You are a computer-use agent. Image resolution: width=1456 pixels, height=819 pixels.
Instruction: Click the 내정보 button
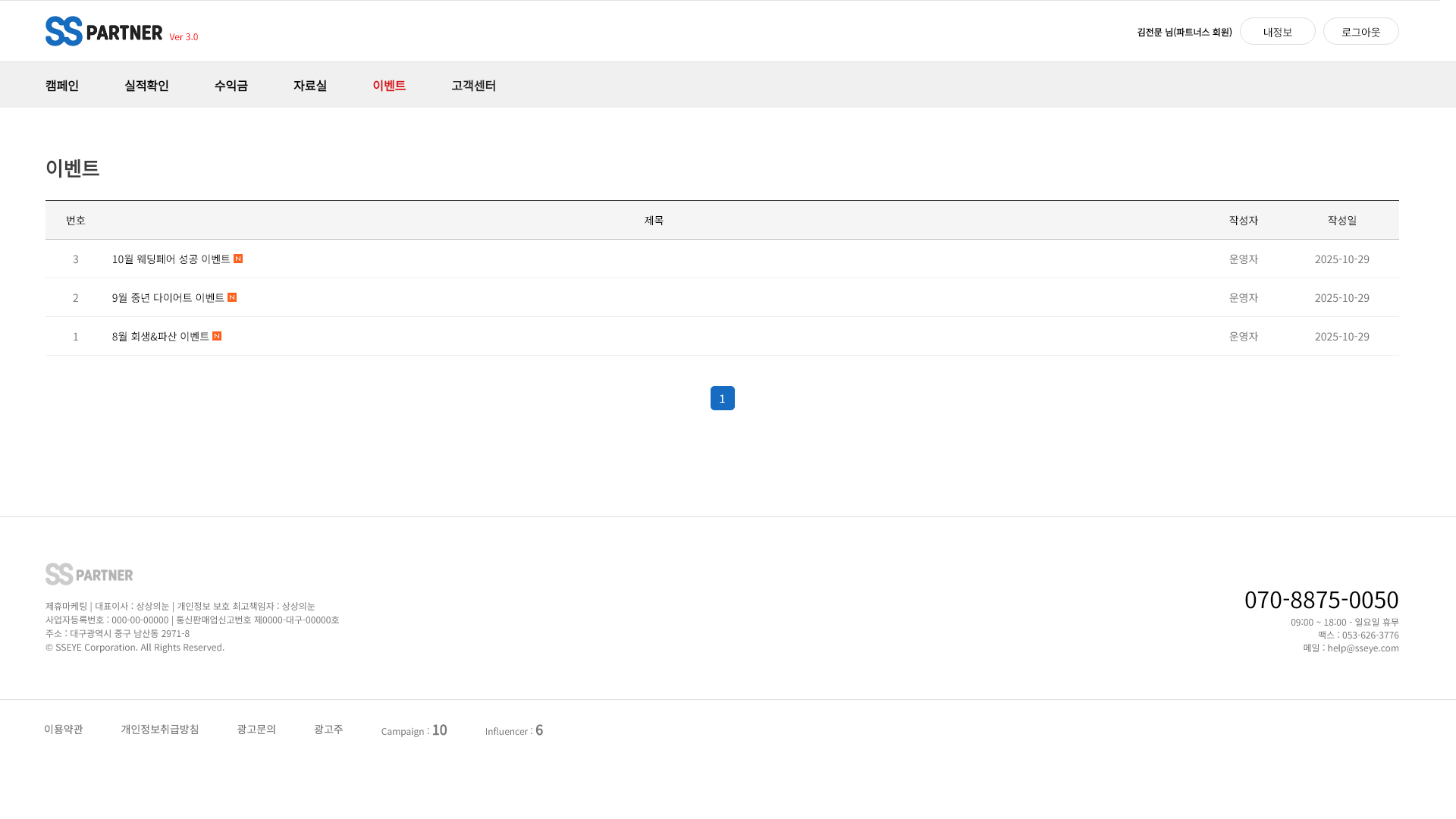click(x=1277, y=31)
